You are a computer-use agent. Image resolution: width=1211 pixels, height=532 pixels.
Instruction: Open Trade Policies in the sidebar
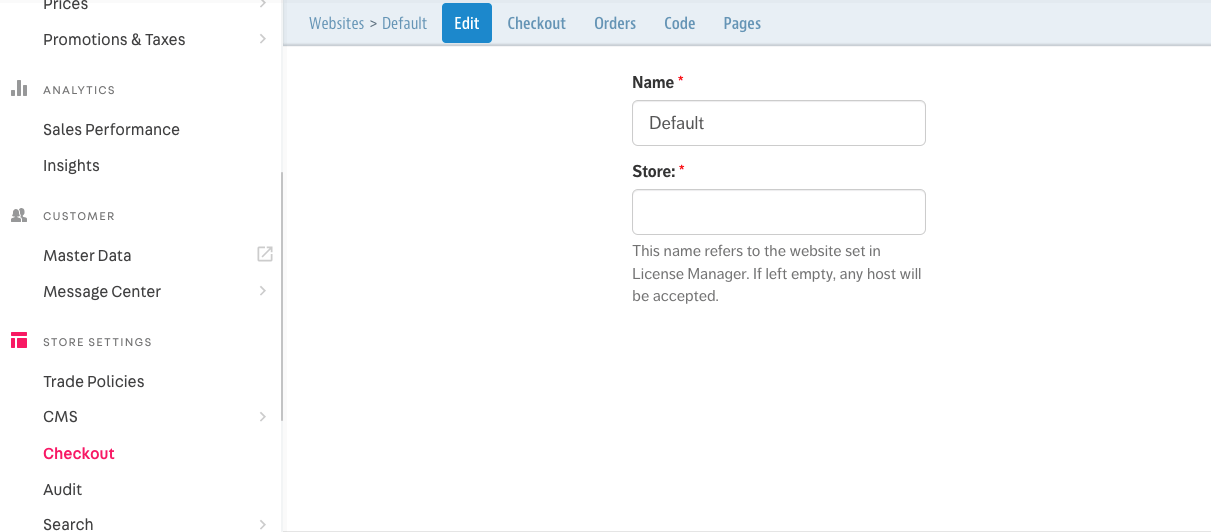tap(94, 381)
